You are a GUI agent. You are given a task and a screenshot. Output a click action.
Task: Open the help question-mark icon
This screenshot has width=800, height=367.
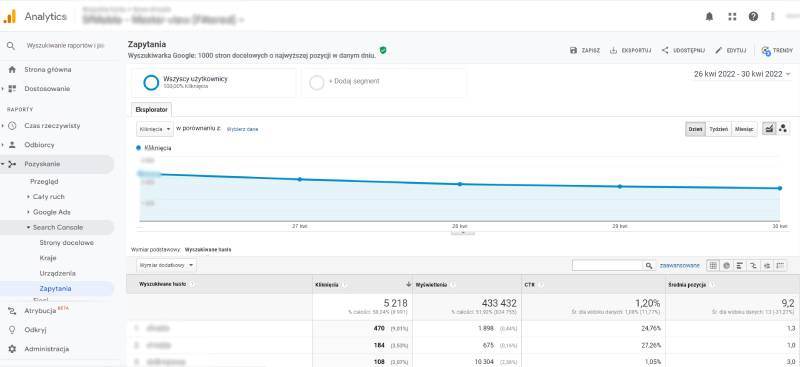coord(754,16)
